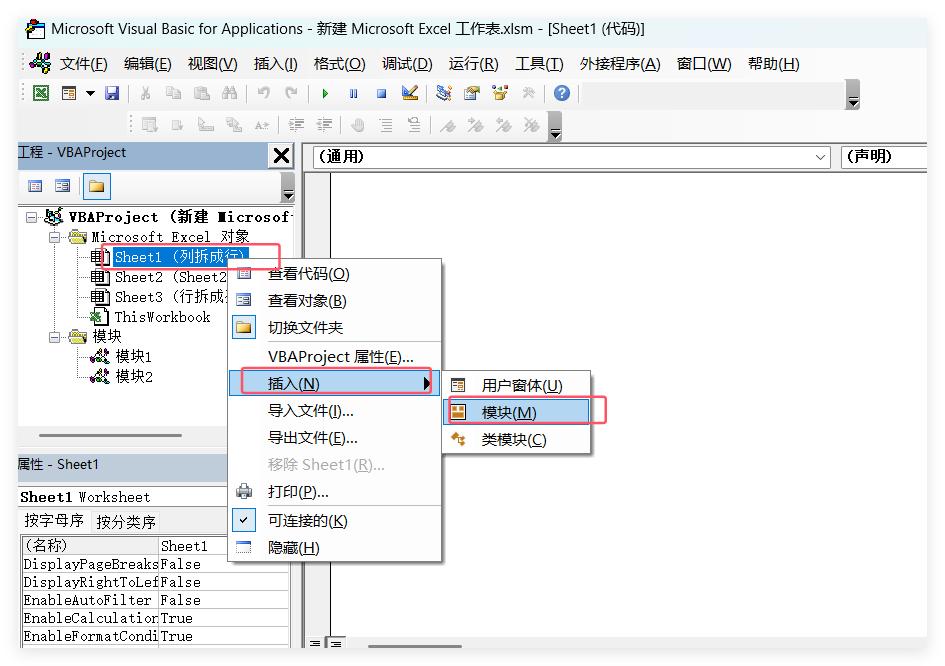Image resolution: width=945 pixels, height=666 pixels.
Task: Click the Break pause icon
Action: pyautogui.click(x=354, y=93)
